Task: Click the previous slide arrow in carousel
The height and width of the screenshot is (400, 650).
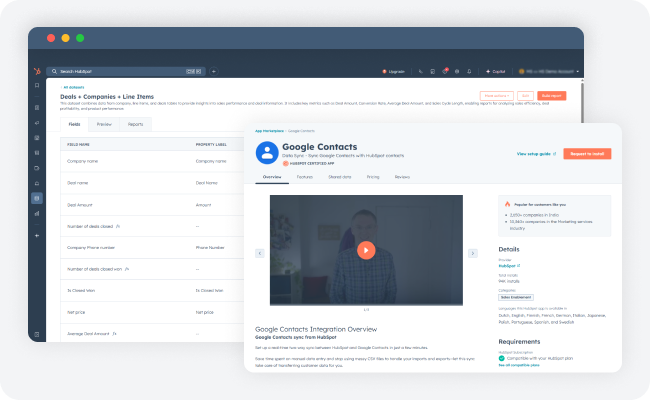Action: pyautogui.click(x=260, y=253)
